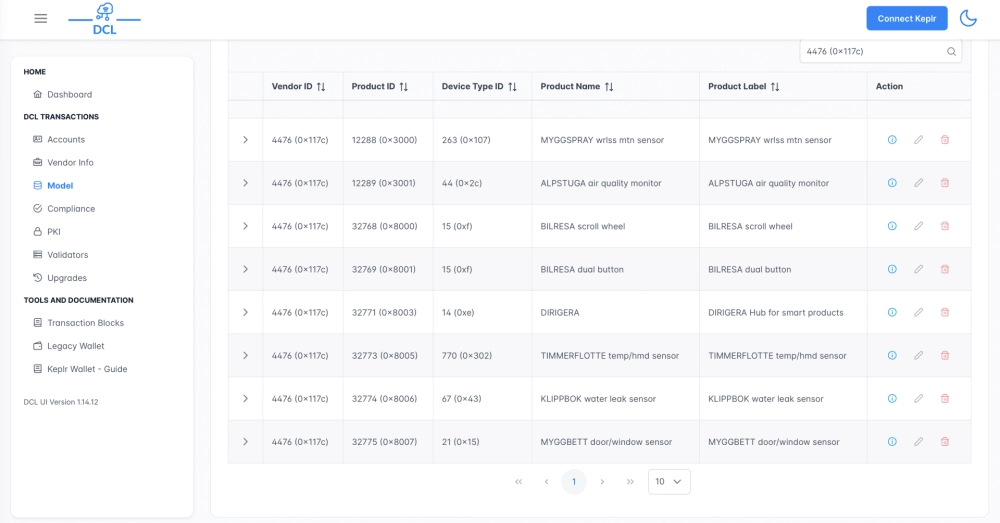
Task: Go to Validators in the sidebar
Action: (67, 255)
